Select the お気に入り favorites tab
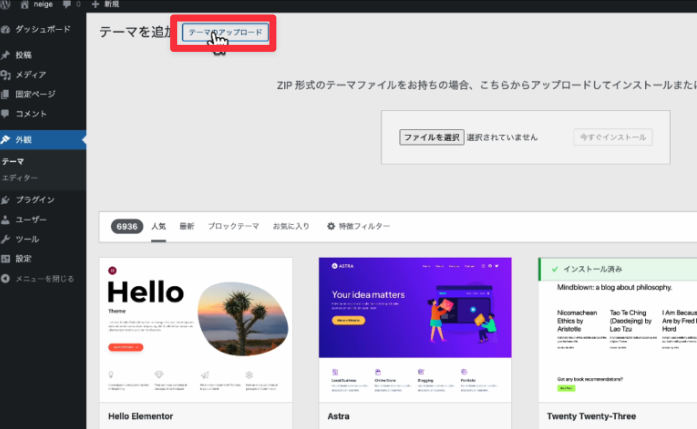697x429 pixels. tap(291, 227)
